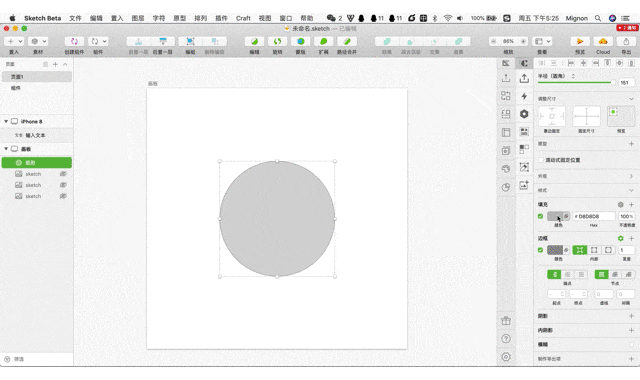Viewport: 640px width, 380px height.
Task: Toggle the border enabled checkbox
Action: (x=540, y=250)
